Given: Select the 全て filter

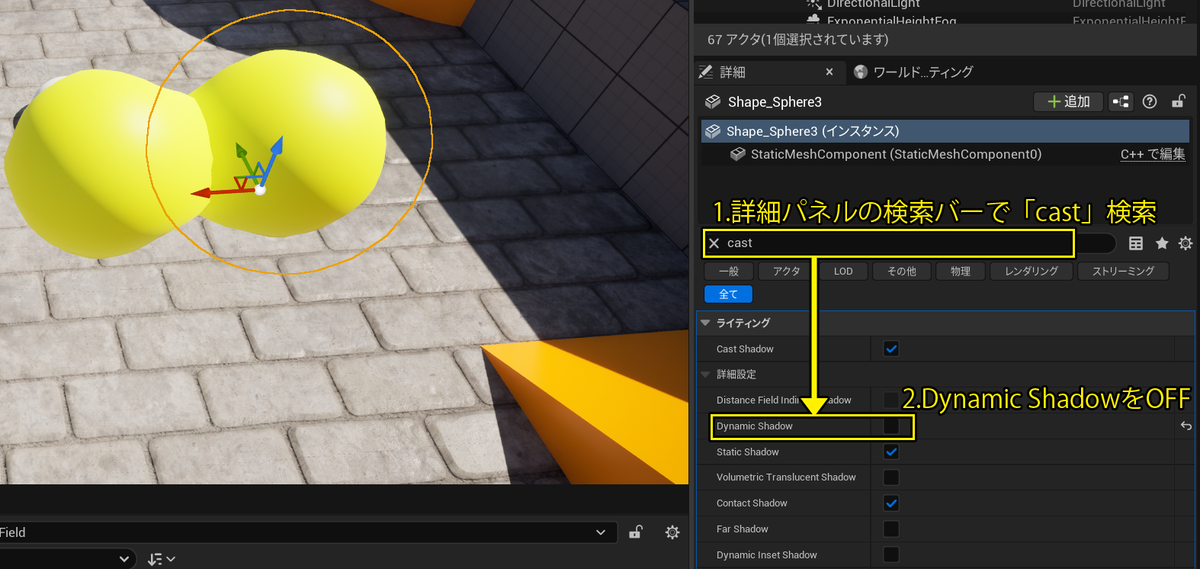Looking at the screenshot, I should click(x=728, y=294).
